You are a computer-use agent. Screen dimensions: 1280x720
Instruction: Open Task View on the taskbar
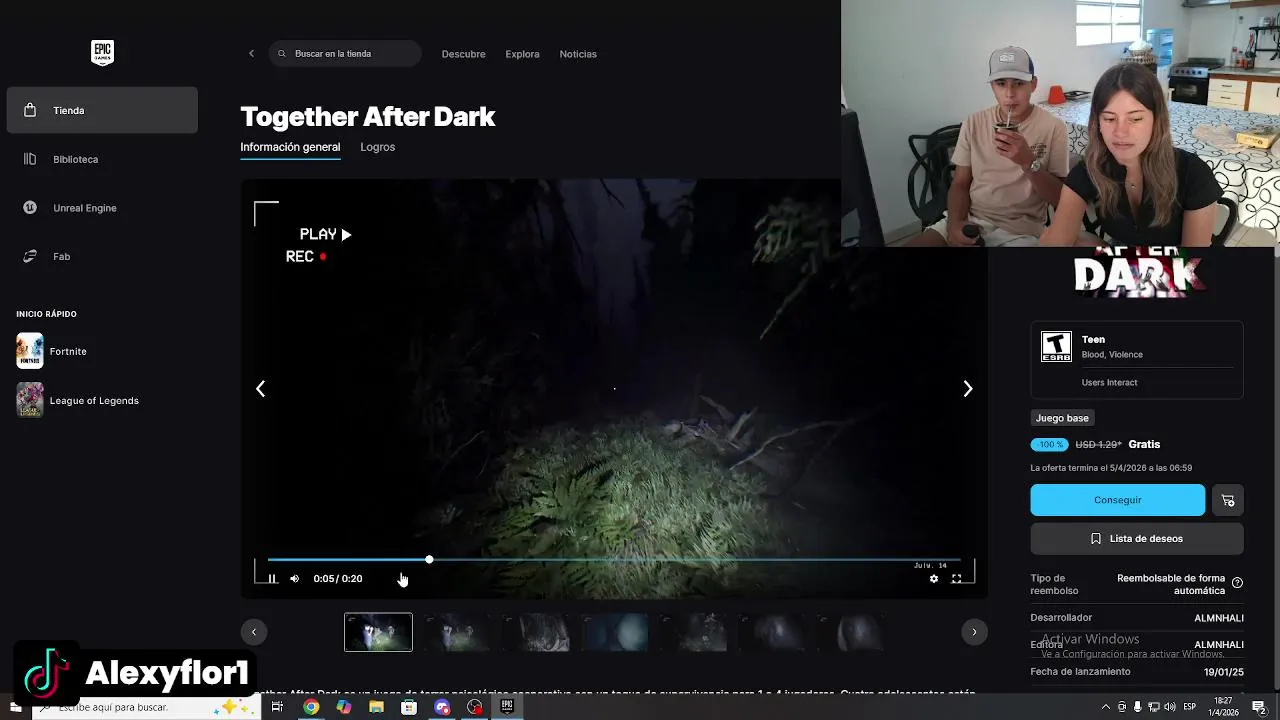277,707
